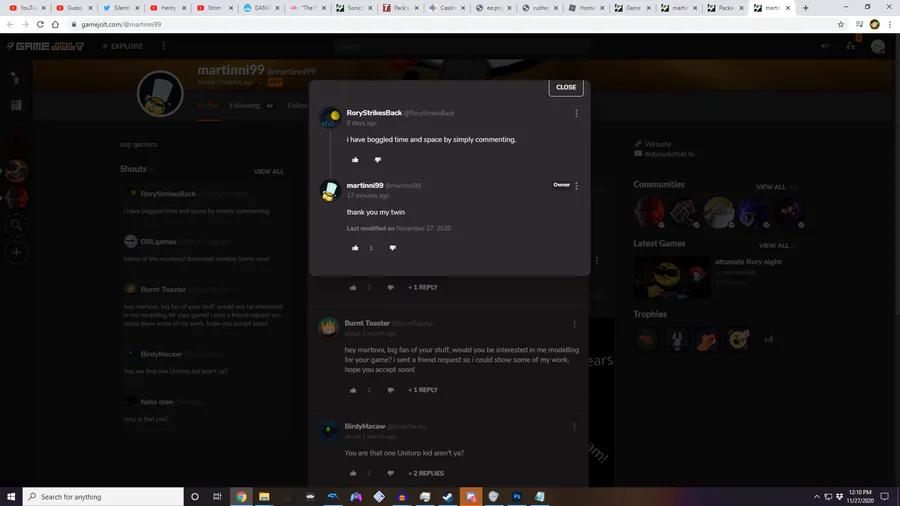The image size is (900, 506).
Task: Bookmark this page with the star icon
Action: point(841,24)
